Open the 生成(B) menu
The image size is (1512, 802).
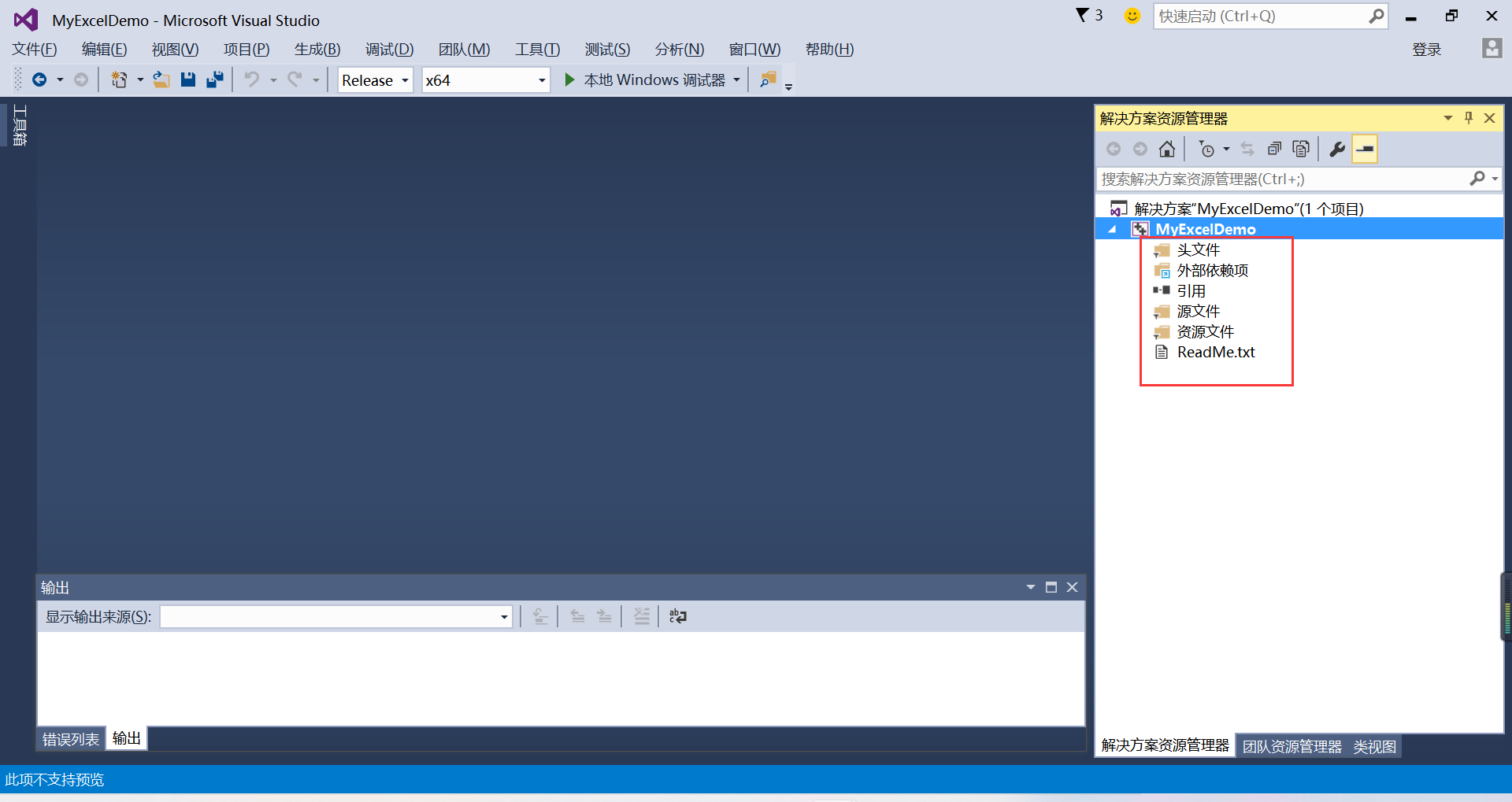coord(317,50)
